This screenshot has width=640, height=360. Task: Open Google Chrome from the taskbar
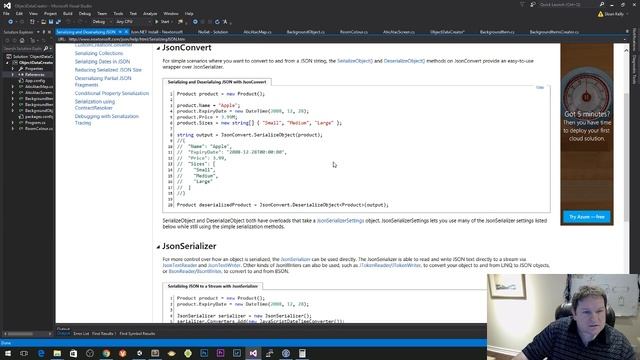(x=106, y=353)
